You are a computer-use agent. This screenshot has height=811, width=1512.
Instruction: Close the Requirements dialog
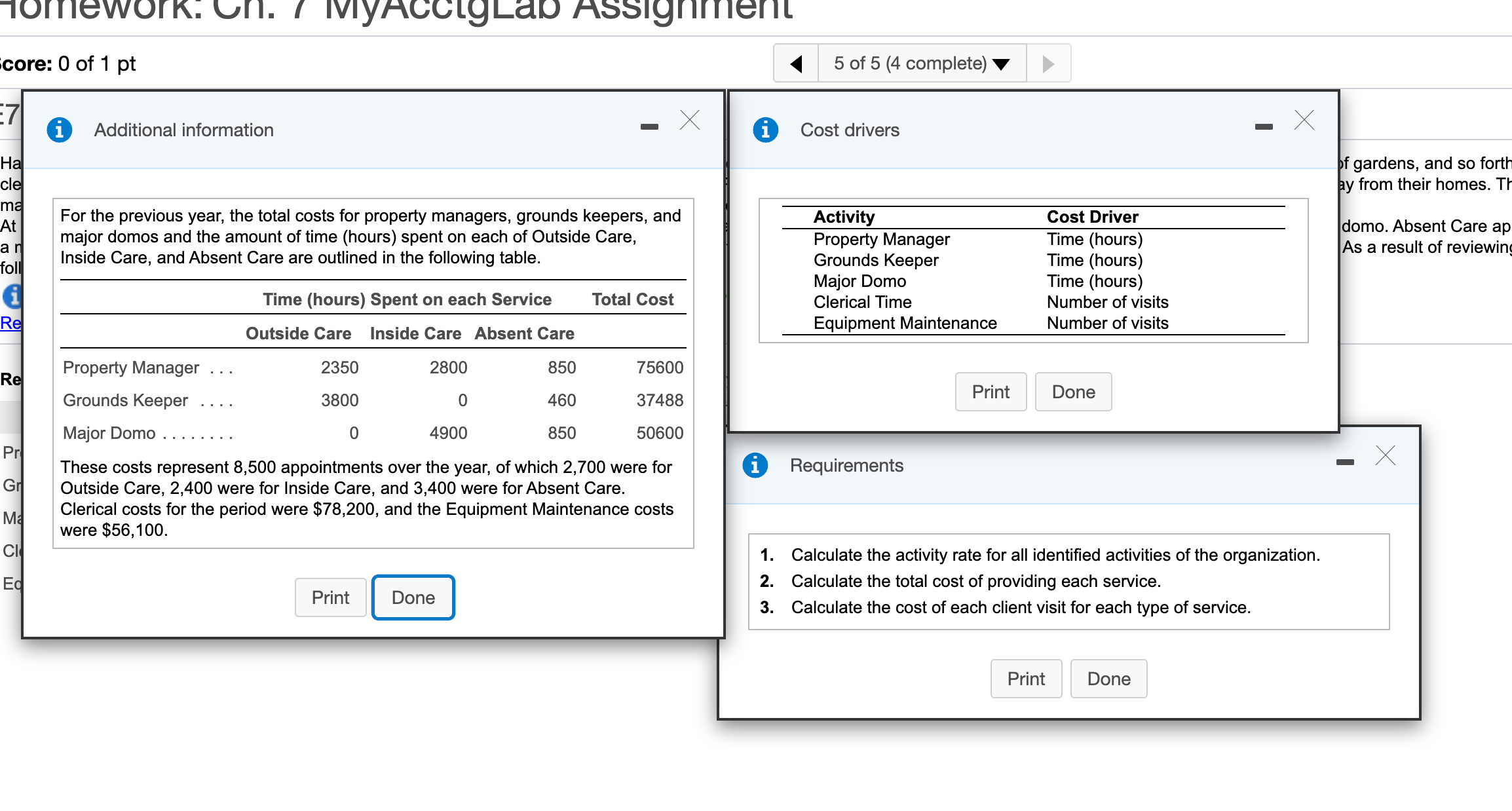tap(1386, 455)
